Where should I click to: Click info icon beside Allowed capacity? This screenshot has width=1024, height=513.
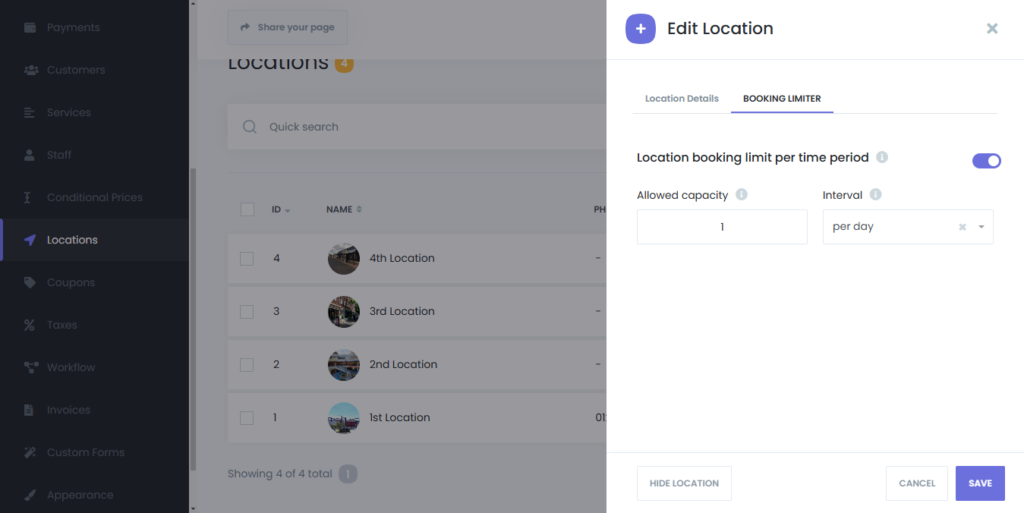(x=741, y=195)
